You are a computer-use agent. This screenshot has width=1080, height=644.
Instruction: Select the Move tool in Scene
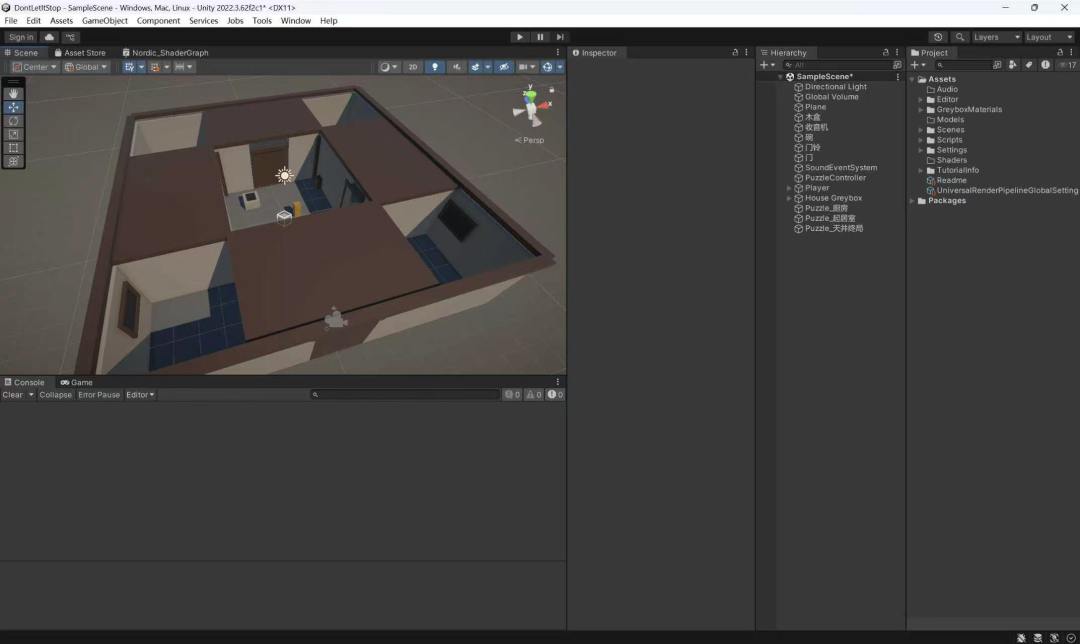[x=13, y=107]
